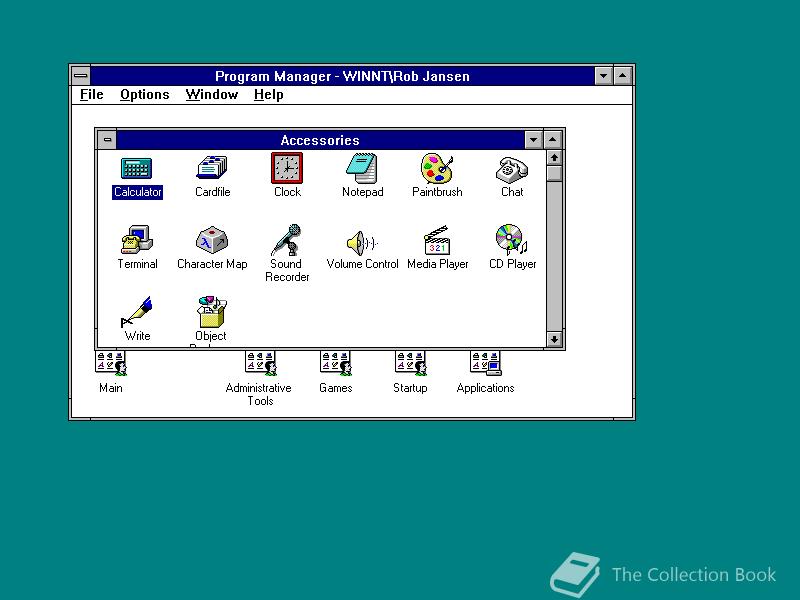This screenshot has height=600, width=800.
Task: Click the Accessories scrollbar down arrow
Action: coord(554,339)
